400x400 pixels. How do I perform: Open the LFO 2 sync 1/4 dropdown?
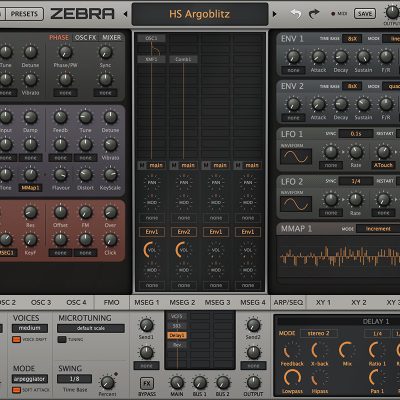point(356,181)
